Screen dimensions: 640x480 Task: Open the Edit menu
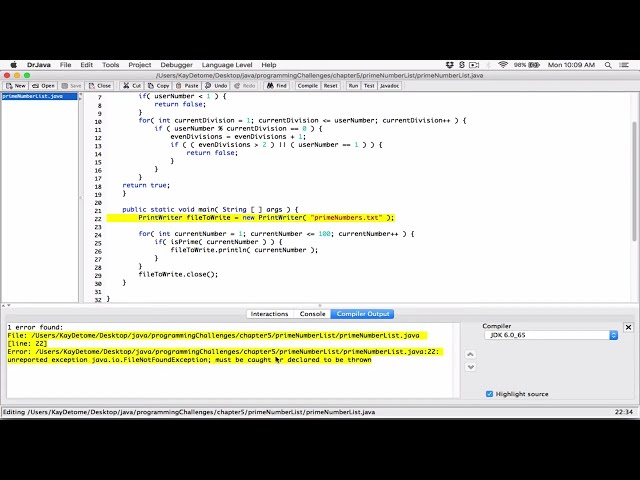pyautogui.click(x=87, y=65)
